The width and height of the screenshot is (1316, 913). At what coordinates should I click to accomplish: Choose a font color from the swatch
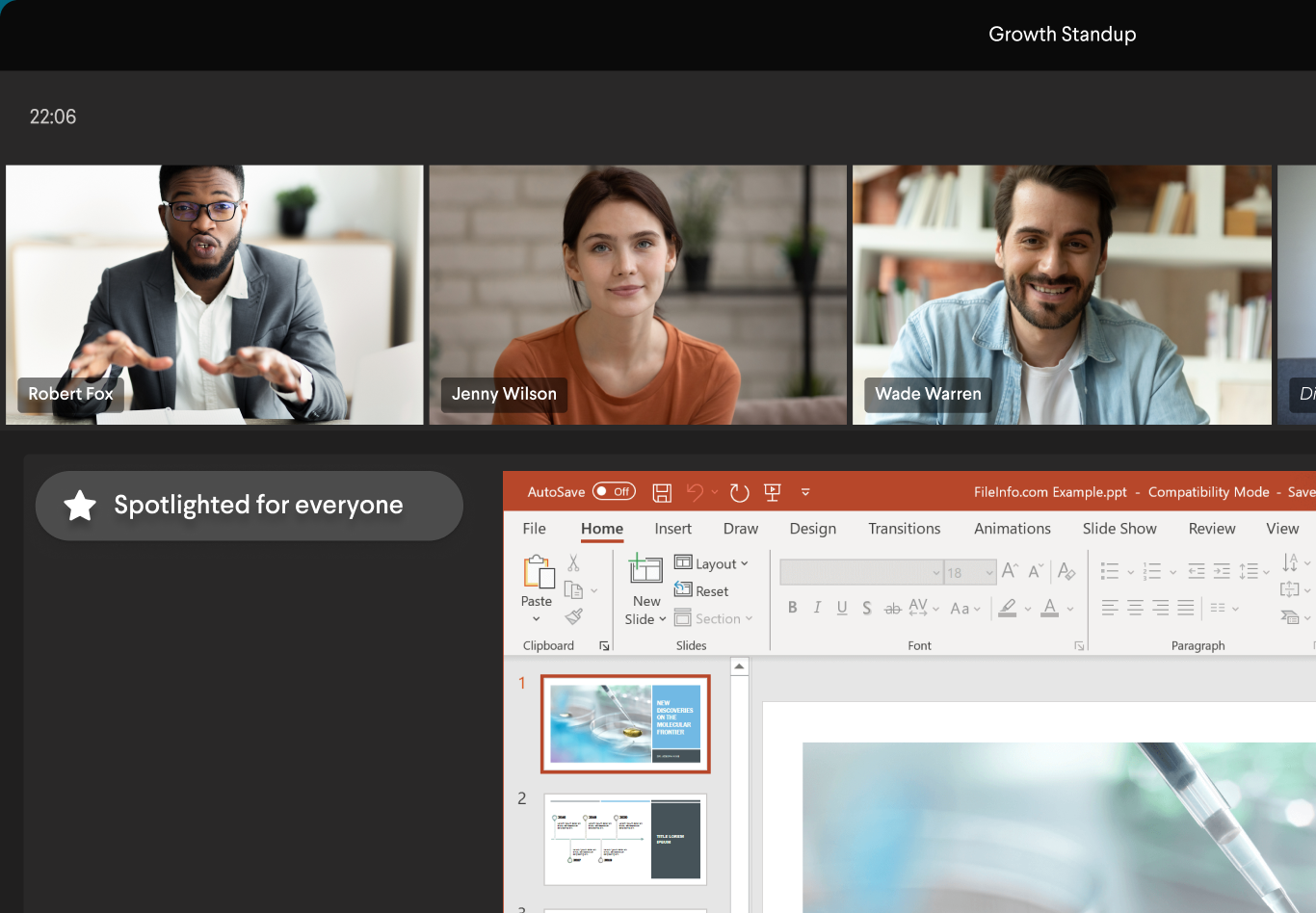pyautogui.click(x=1051, y=609)
